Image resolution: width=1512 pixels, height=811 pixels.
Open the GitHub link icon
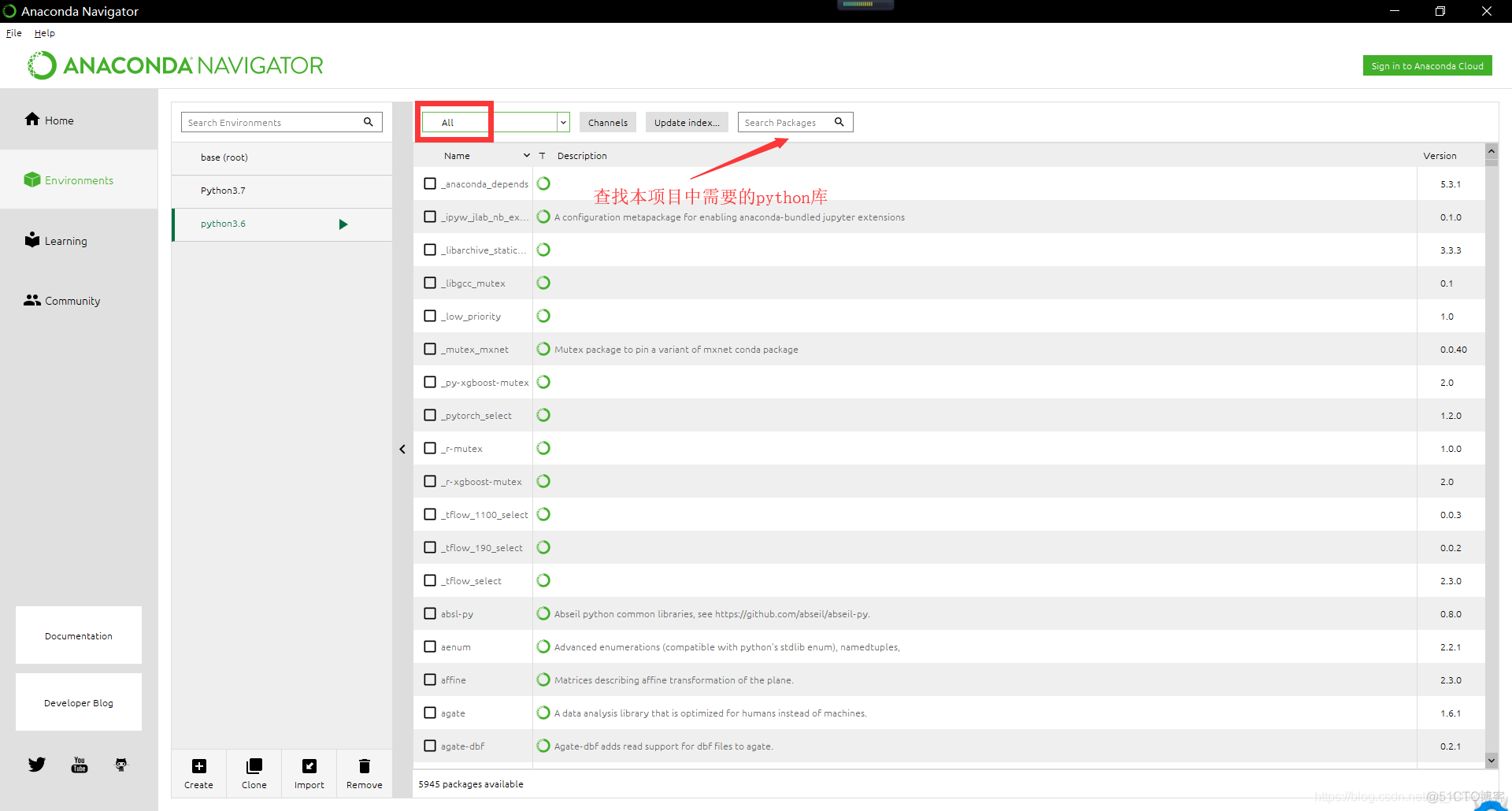121,765
